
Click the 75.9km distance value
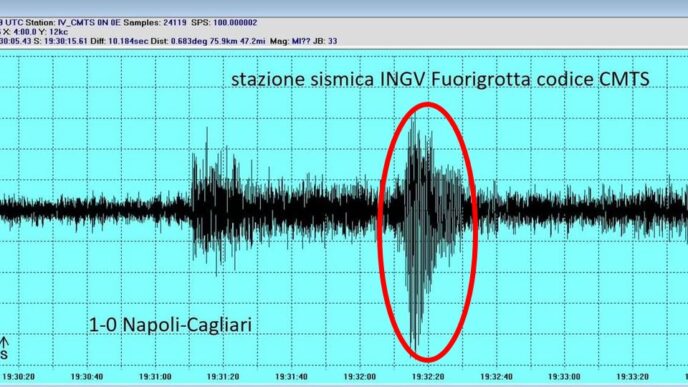[225, 41]
